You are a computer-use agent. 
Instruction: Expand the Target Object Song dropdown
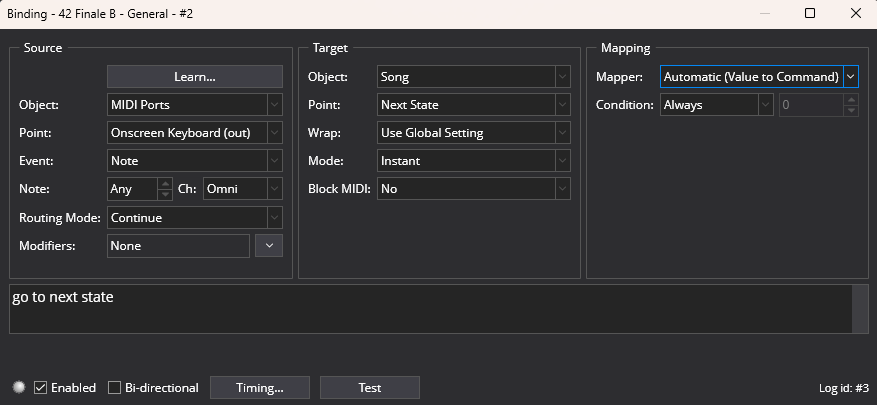474,77
